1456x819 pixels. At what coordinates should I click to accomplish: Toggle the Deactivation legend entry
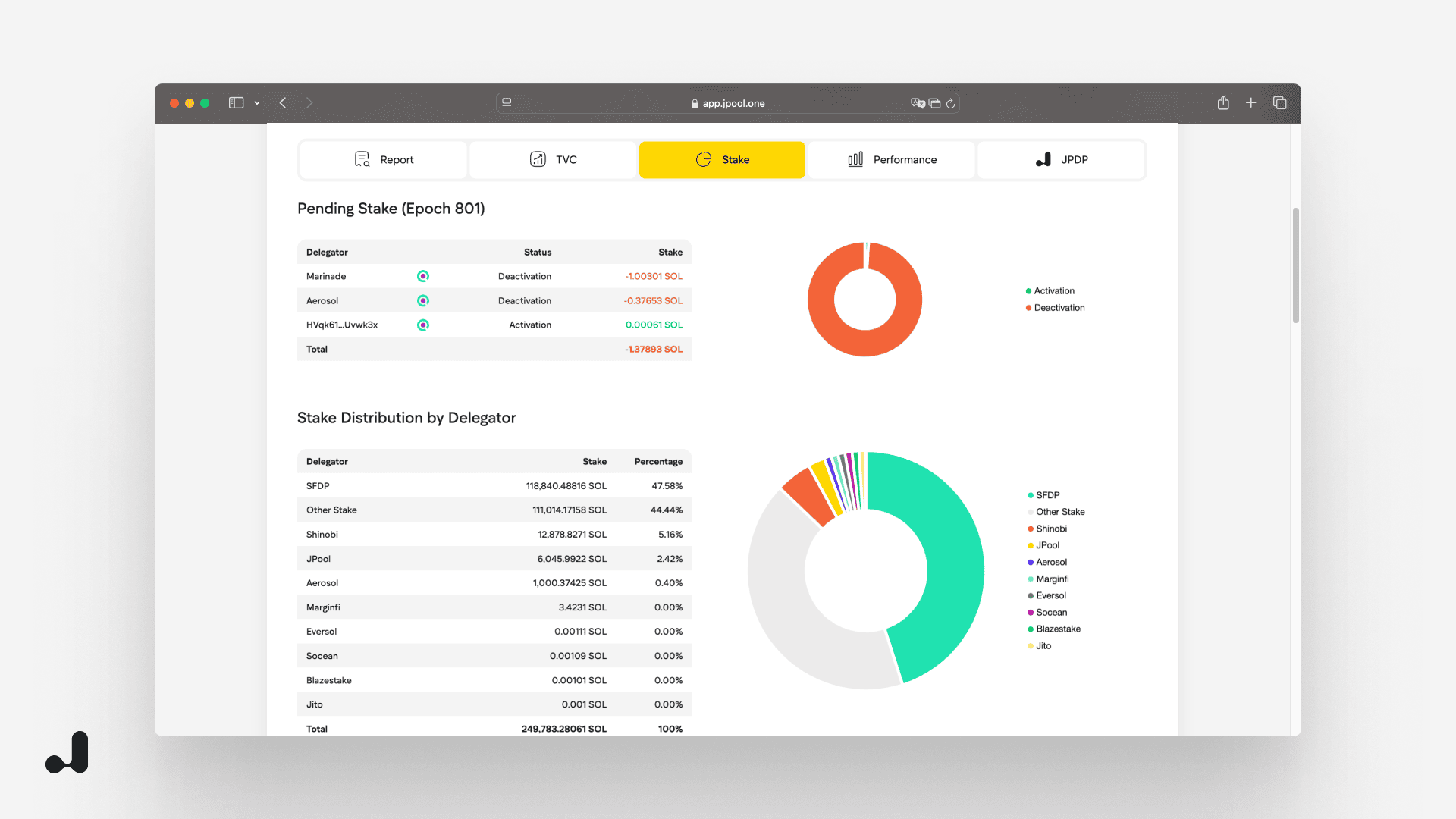pos(1056,308)
